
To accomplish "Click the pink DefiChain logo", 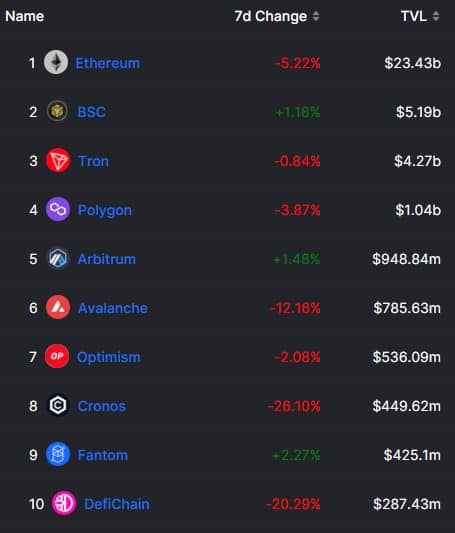I will coord(64,503).
